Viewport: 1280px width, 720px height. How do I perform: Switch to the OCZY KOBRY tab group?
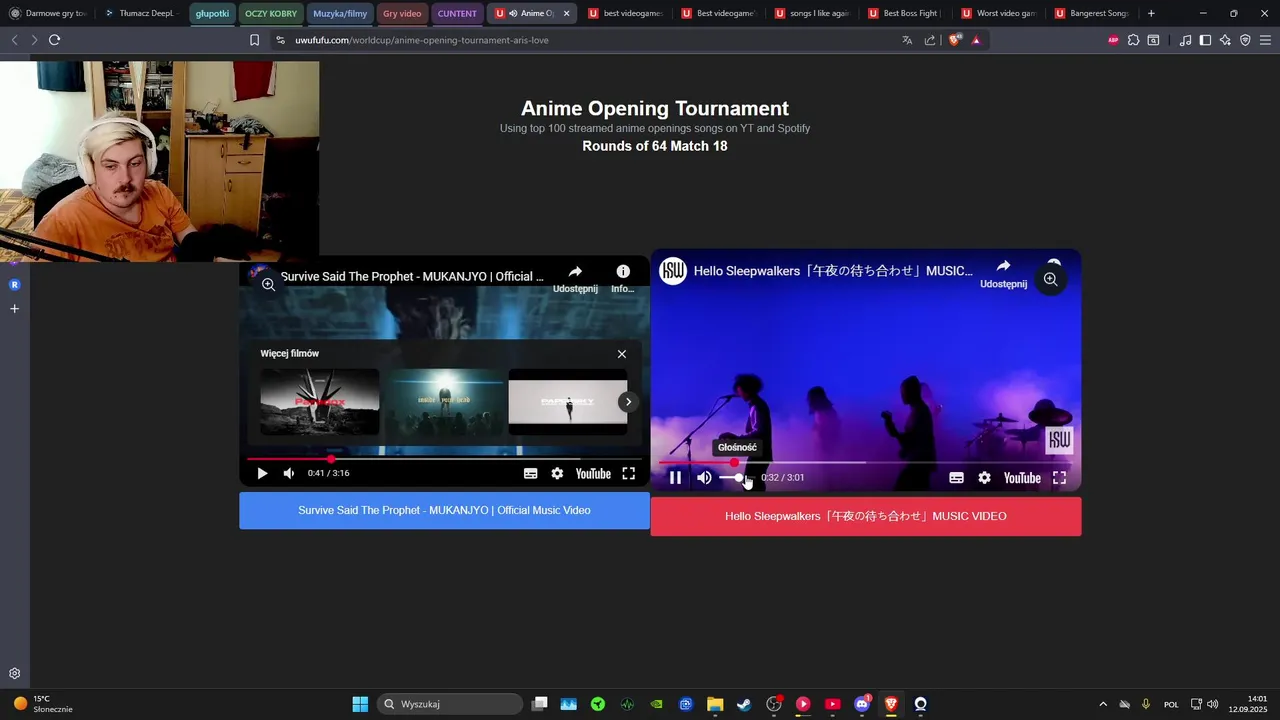click(x=271, y=14)
